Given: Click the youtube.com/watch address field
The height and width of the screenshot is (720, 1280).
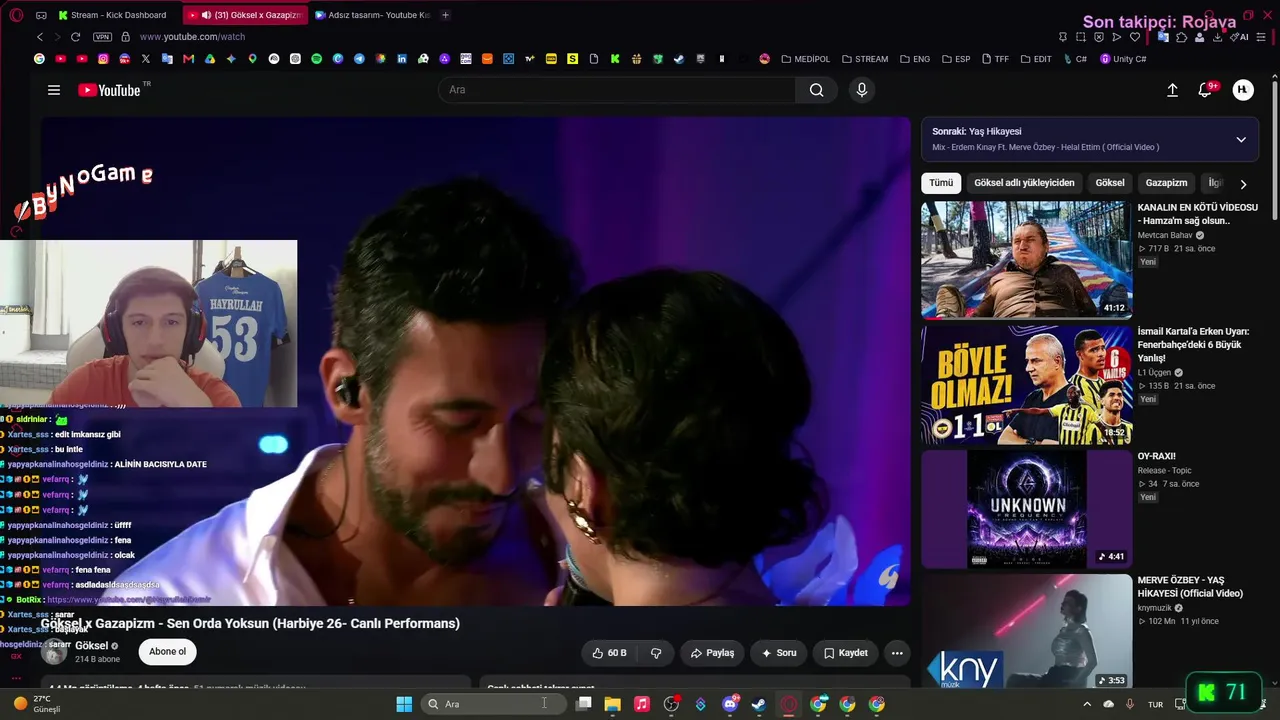Looking at the screenshot, I should tap(193, 37).
